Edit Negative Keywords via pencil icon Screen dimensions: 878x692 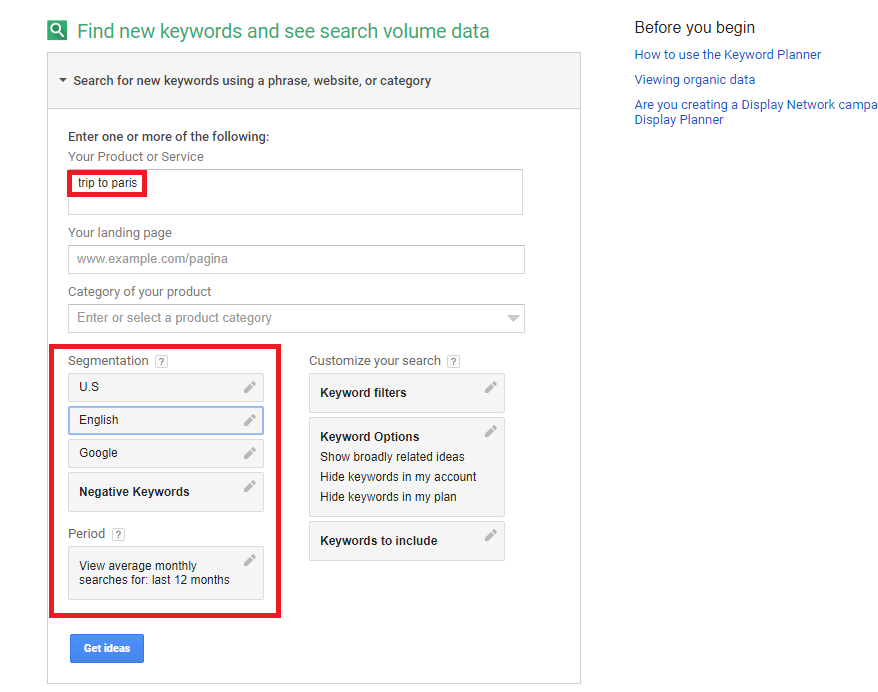[x=250, y=486]
